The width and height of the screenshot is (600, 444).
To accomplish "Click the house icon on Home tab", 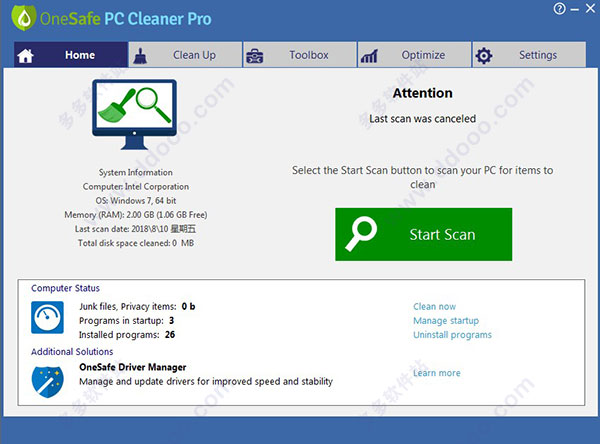I will click(x=25, y=56).
